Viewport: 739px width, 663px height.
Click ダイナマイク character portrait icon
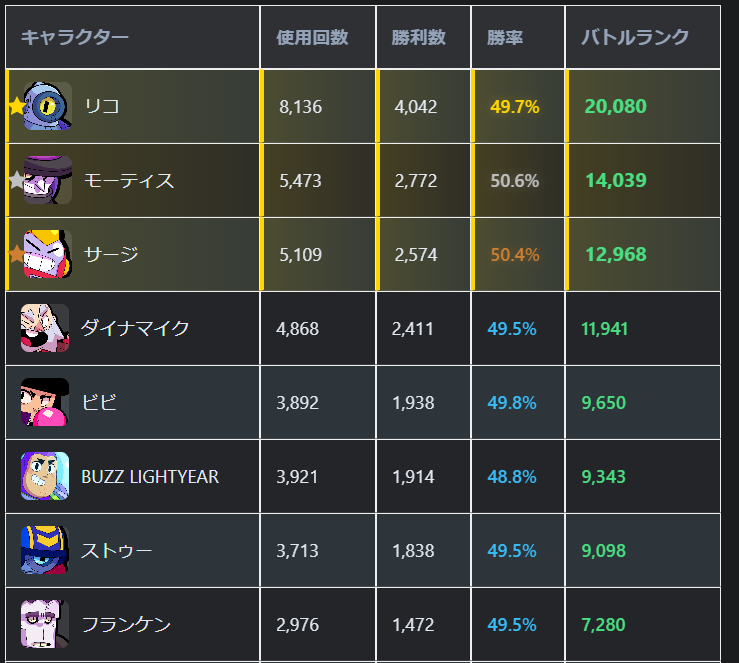point(45,328)
